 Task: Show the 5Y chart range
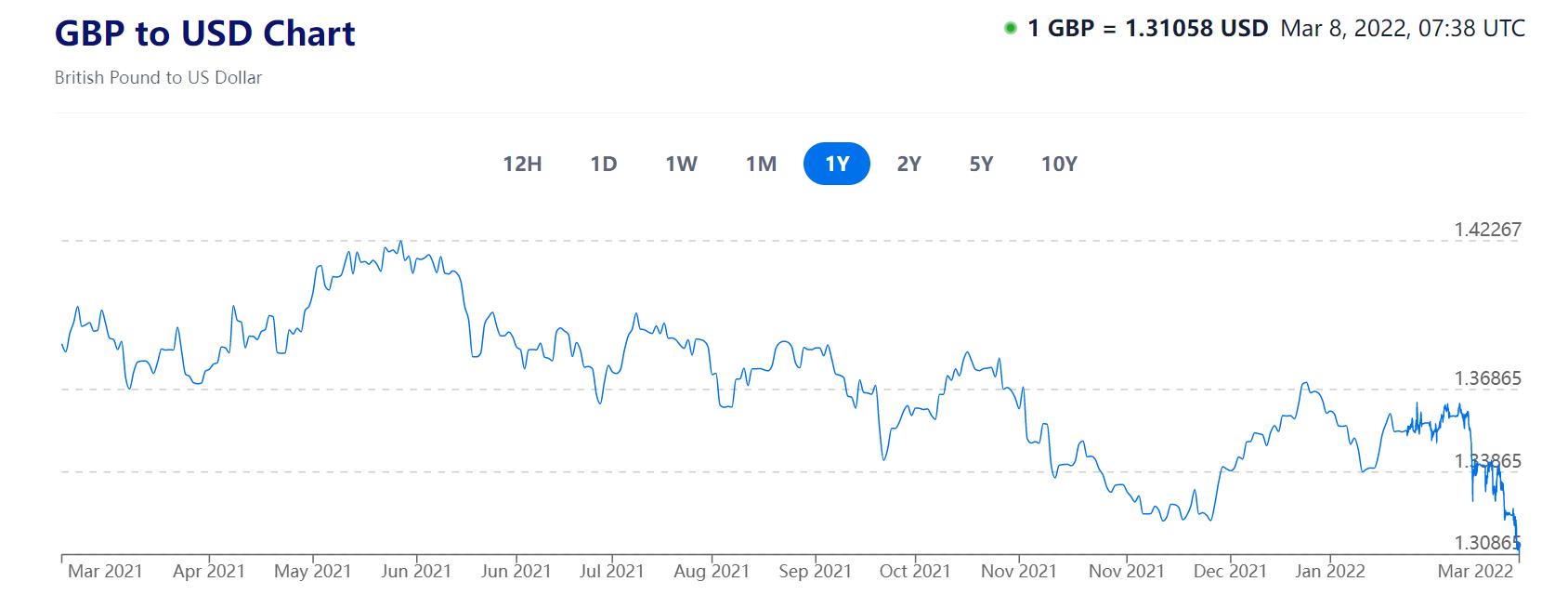click(981, 165)
